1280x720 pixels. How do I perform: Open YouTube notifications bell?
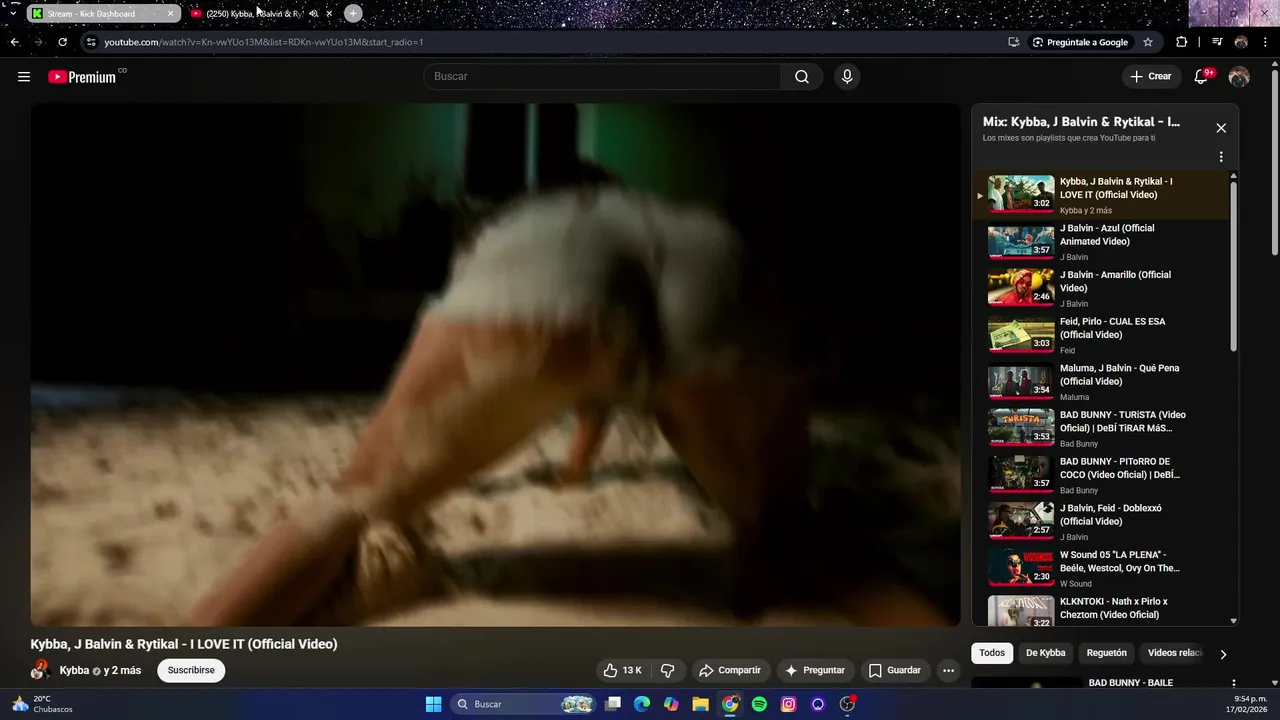coord(1202,77)
